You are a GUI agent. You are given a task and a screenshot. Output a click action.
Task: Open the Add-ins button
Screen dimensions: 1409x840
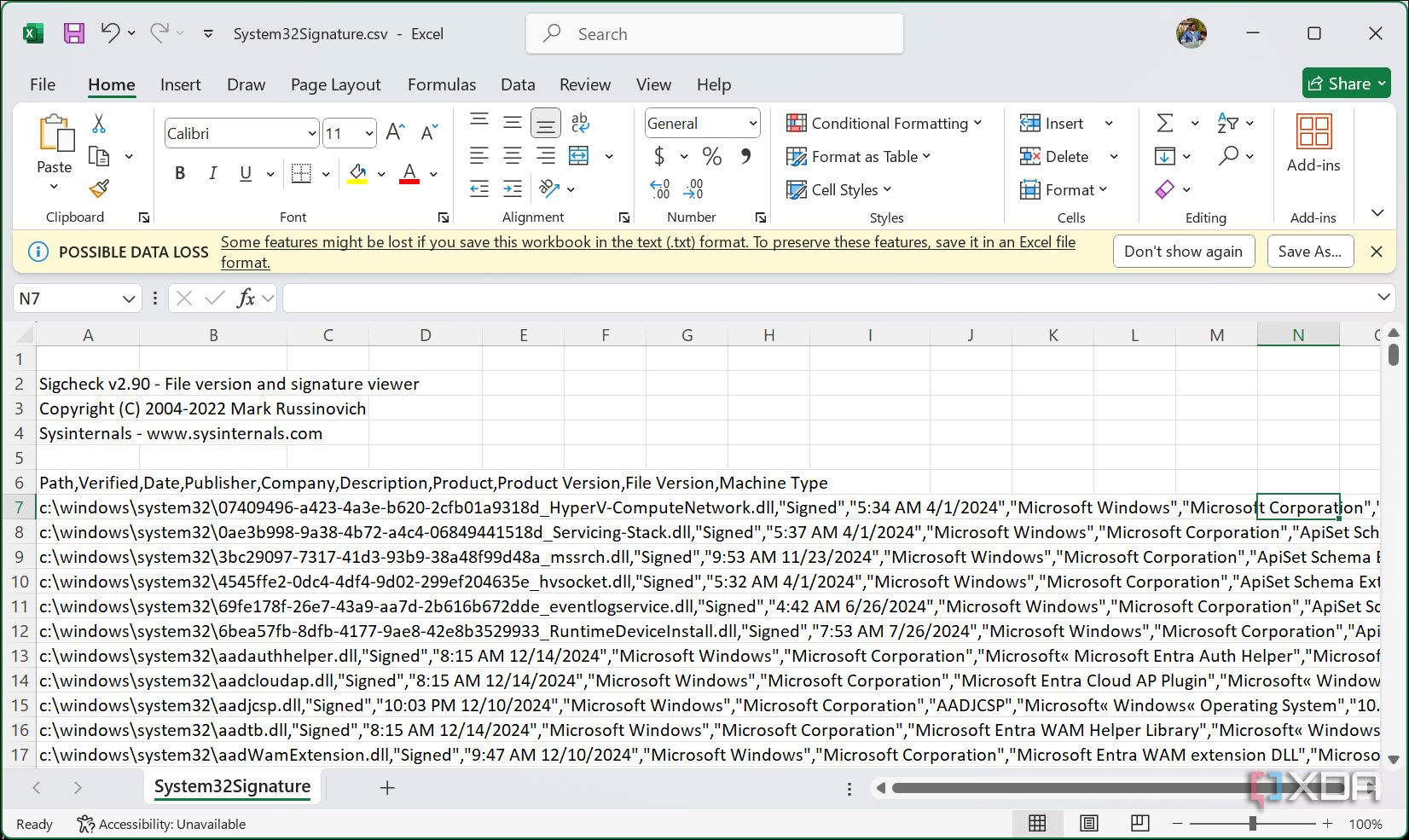pos(1313,143)
